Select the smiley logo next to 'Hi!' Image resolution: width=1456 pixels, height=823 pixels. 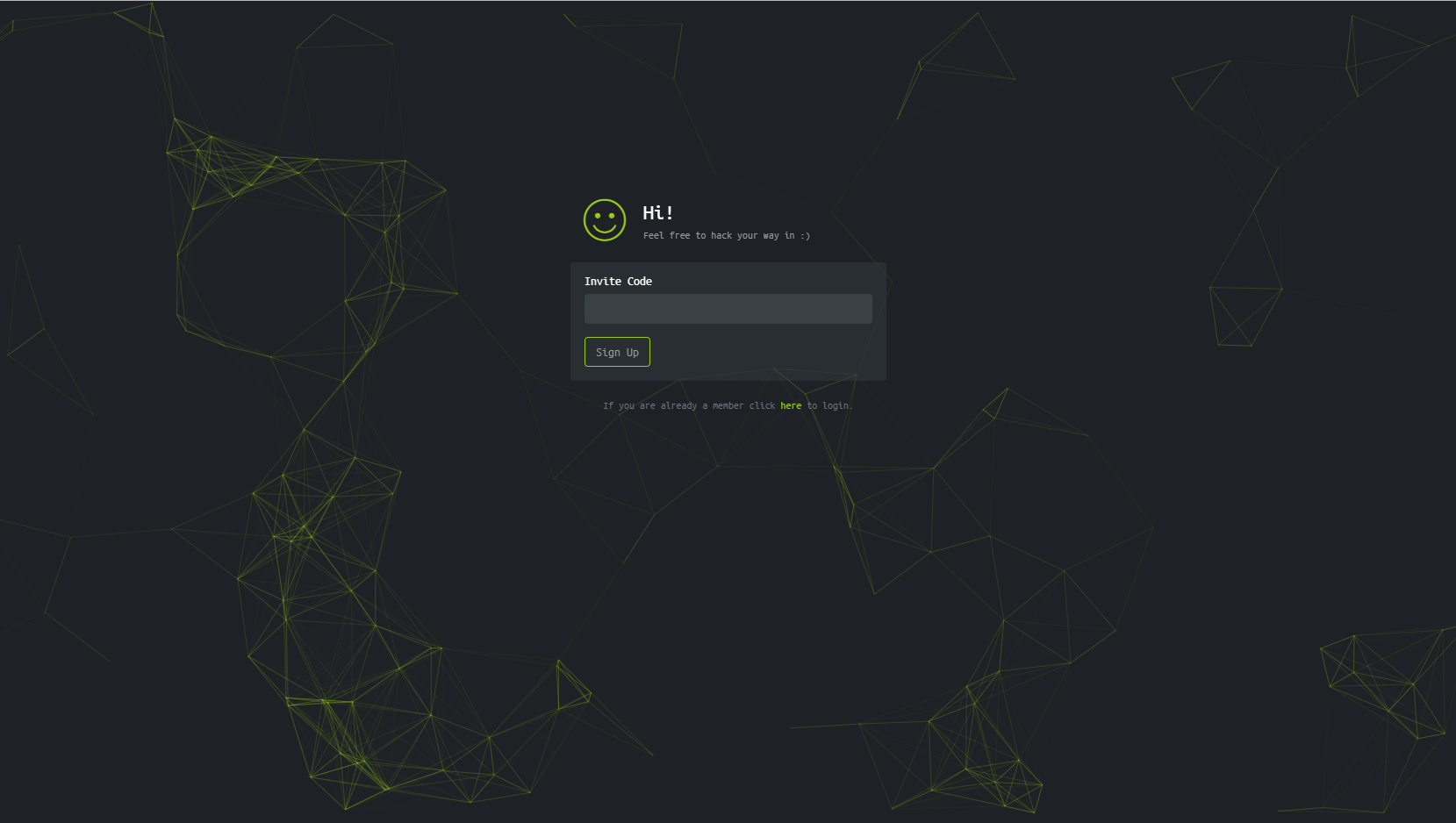pyautogui.click(x=605, y=220)
